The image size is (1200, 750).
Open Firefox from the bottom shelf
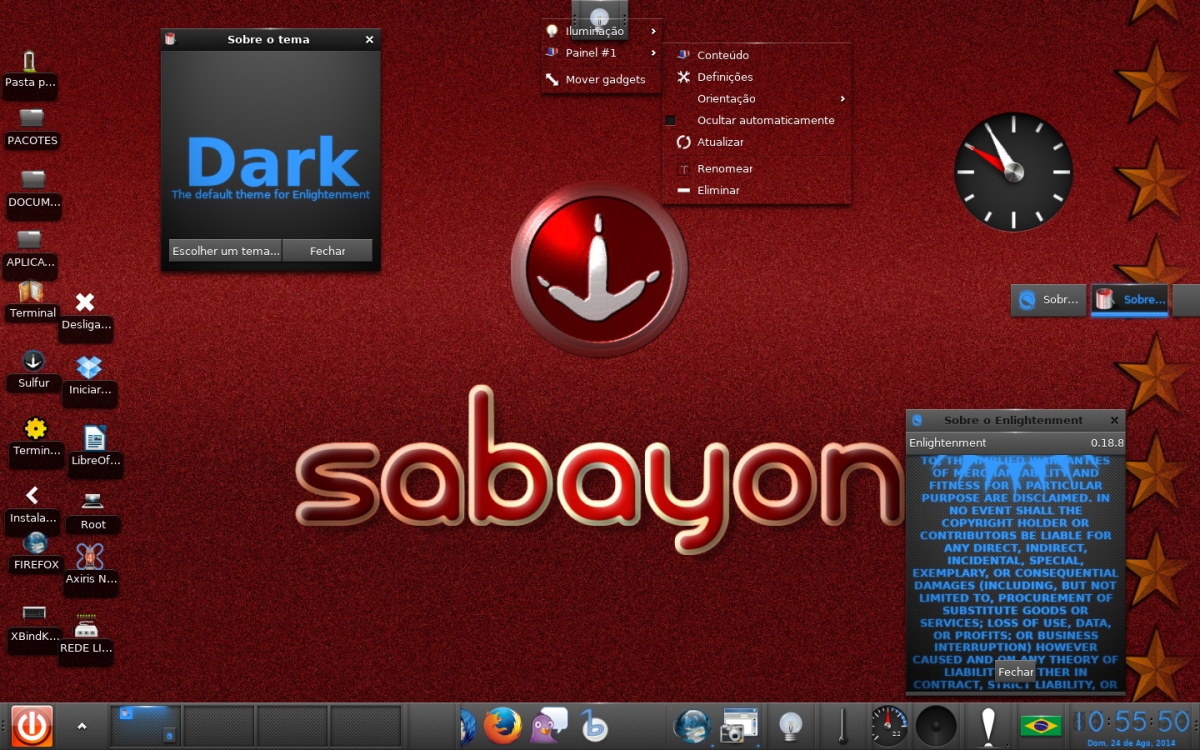point(503,725)
